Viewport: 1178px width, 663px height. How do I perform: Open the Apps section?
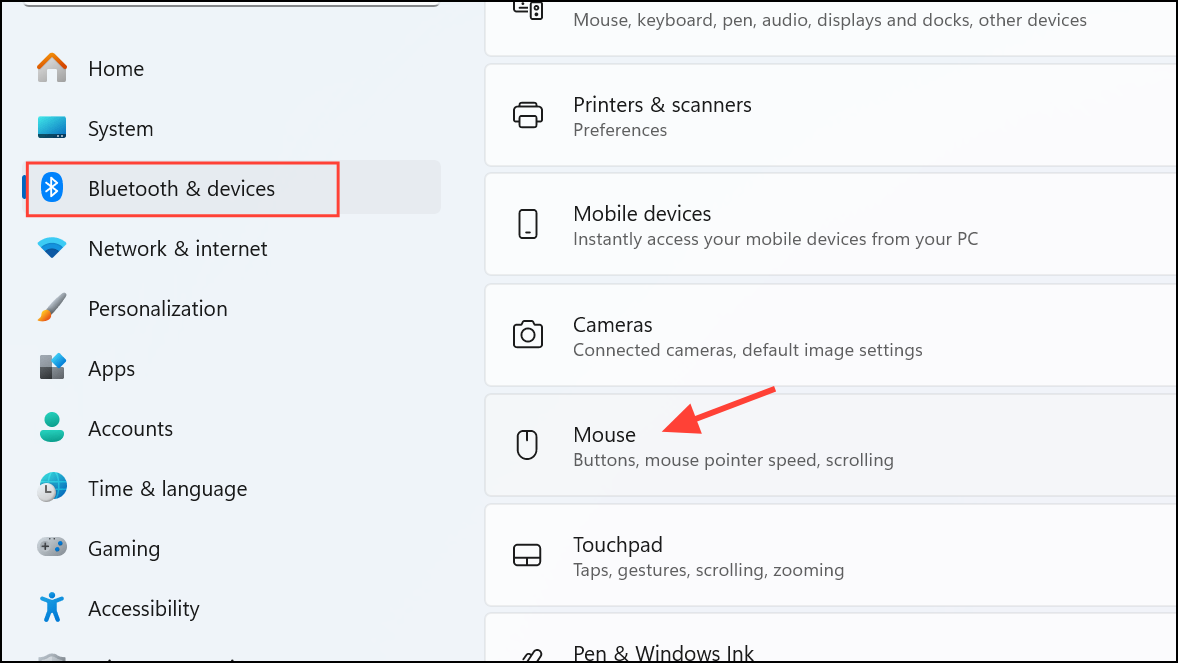point(111,368)
